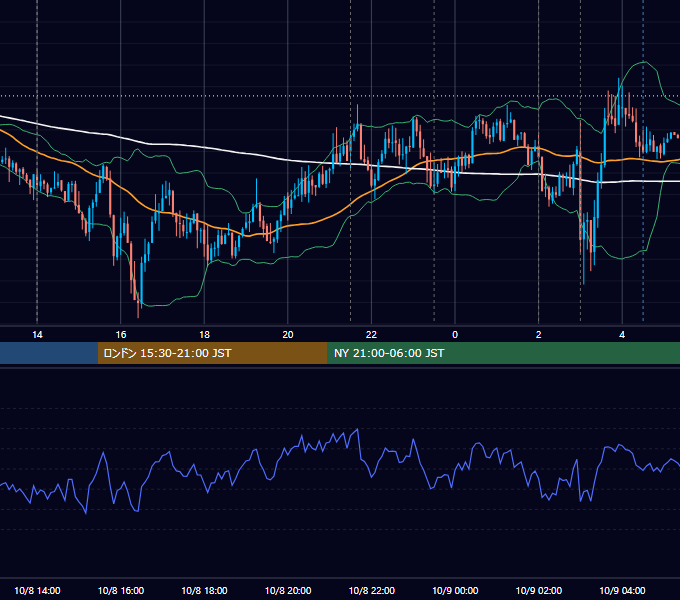Image resolution: width=680 pixels, height=600 pixels.
Task: Click the 20 hour axis label
Action: click(x=288, y=335)
